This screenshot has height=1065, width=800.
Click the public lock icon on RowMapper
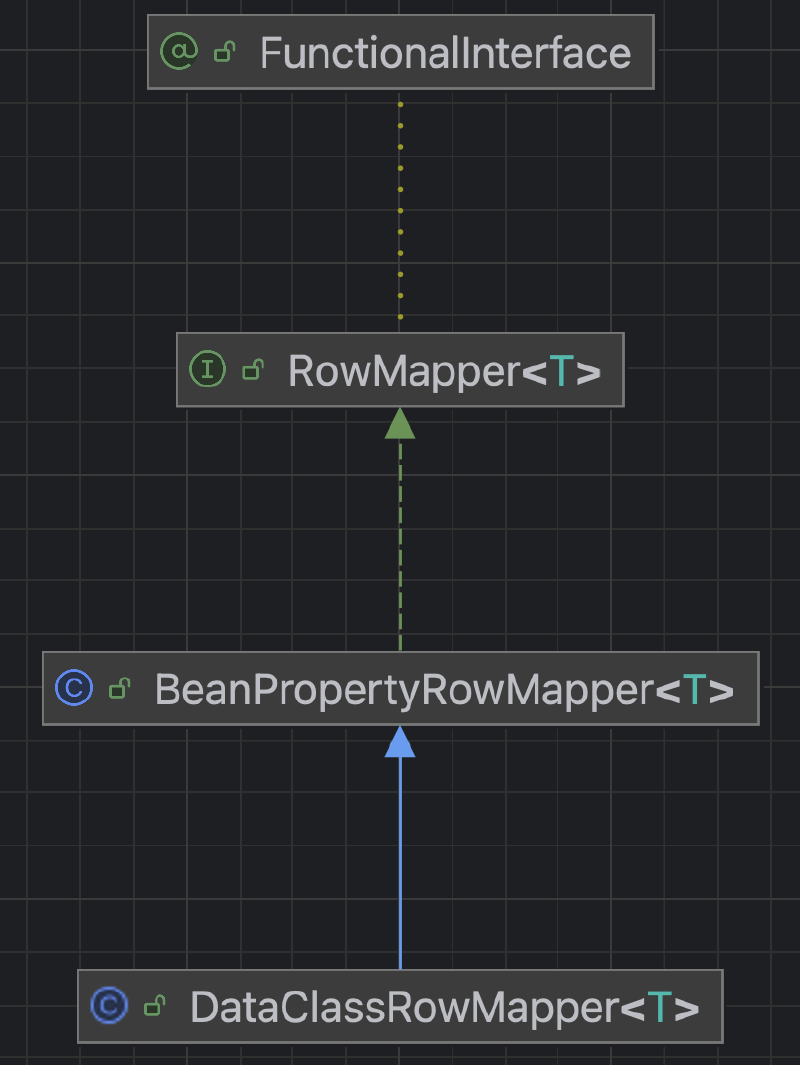pyautogui.click(x=253, y=370)
